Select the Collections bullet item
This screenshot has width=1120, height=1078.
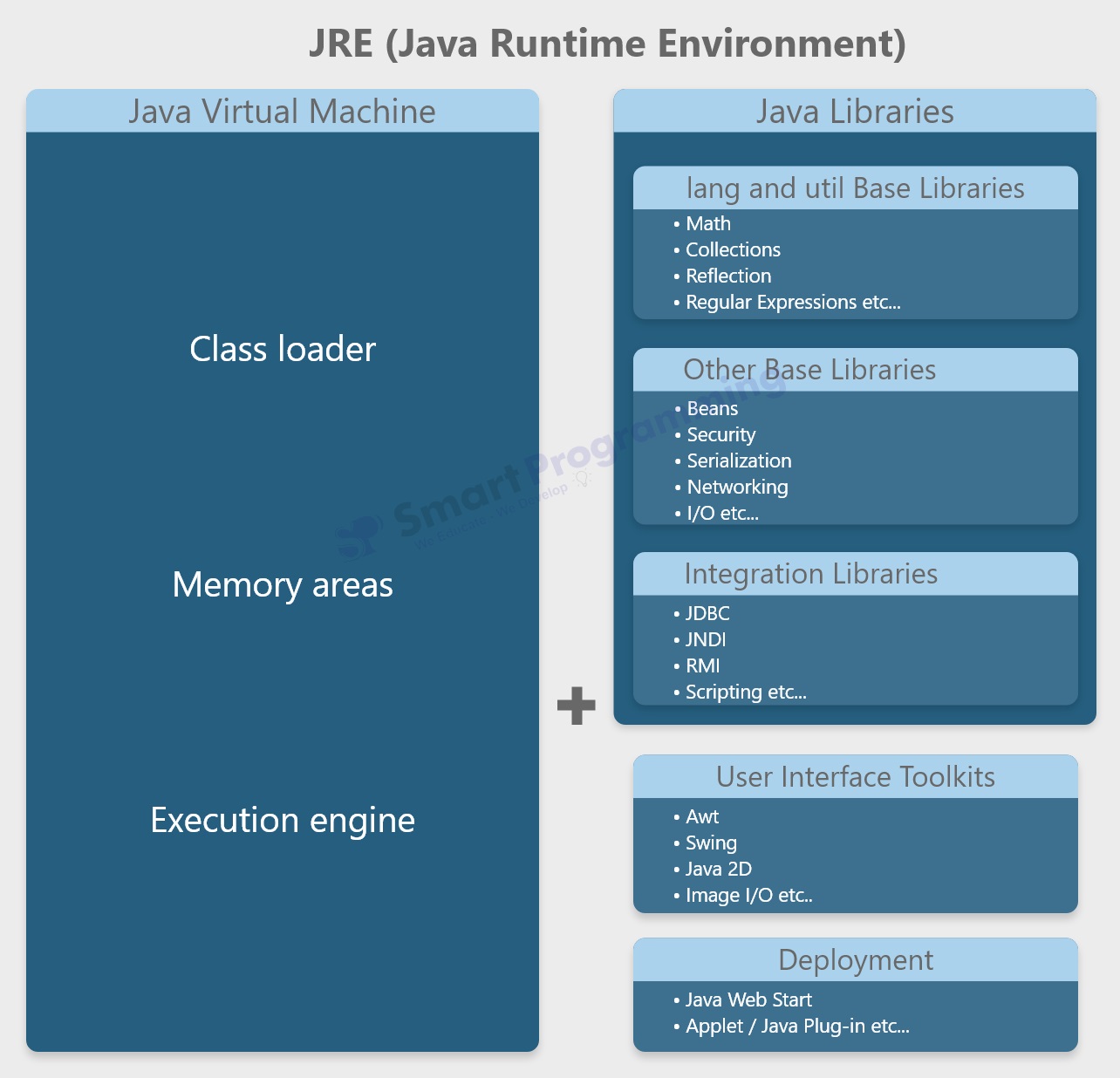click(727, 249)
